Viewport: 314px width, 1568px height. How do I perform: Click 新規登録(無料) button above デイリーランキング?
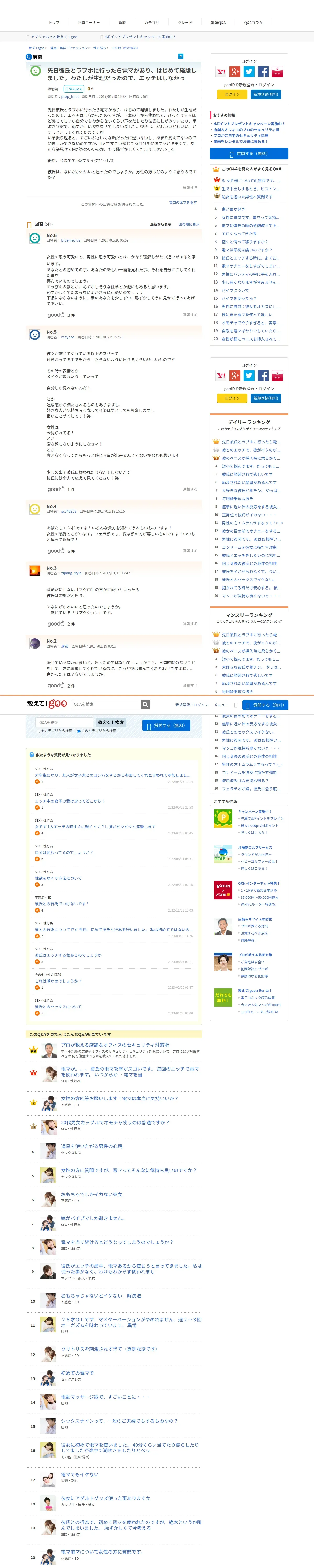point(266,398)
